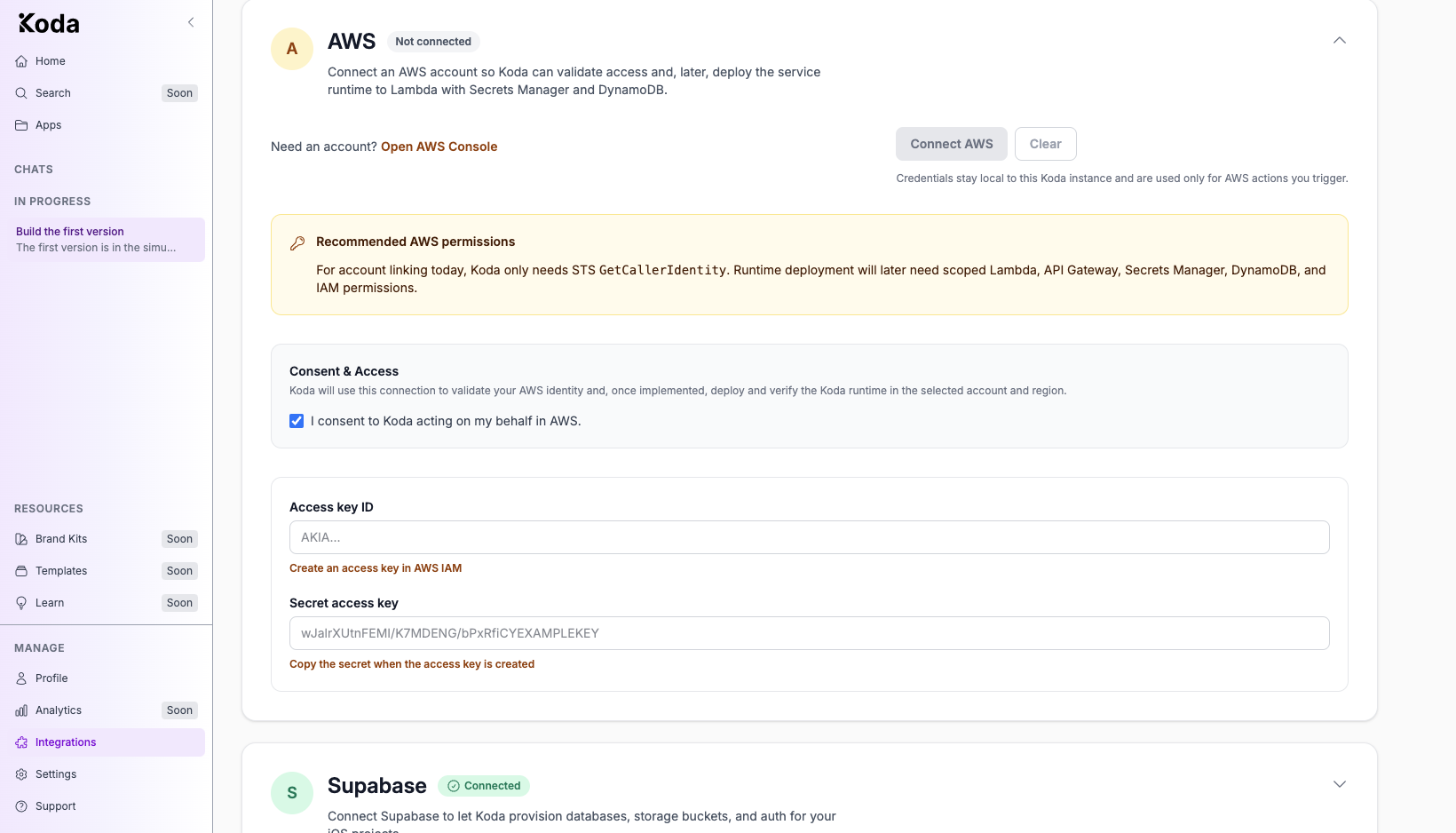
Task: Click the key icon in permissions notice
Action: point(297,242)
